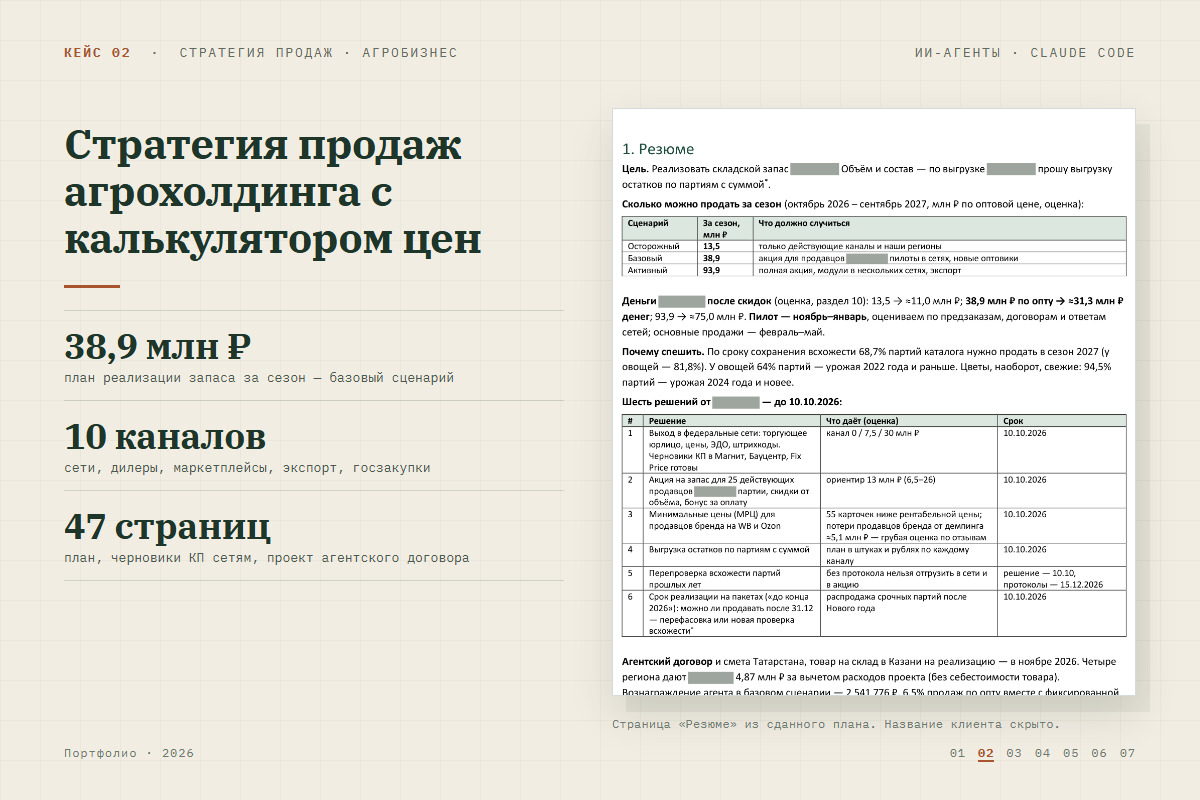Click the "Шесть решений от" line
Viewport: 1200px width, 800px height.
tap(732, 402)
